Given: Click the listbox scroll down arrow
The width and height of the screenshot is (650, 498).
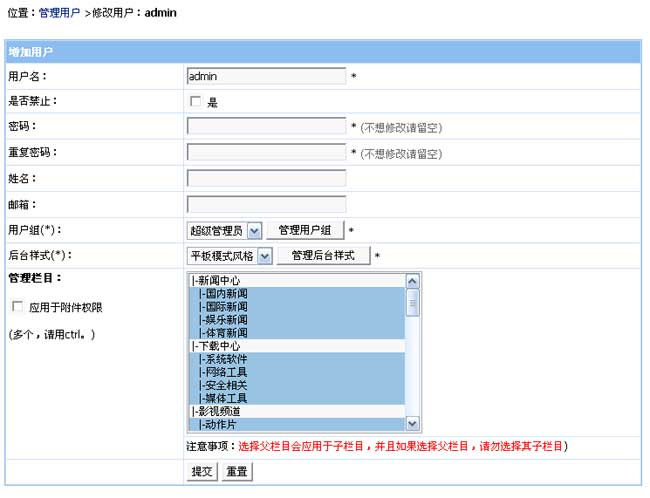Looking at the screenshot, I should tap(412, 423).
